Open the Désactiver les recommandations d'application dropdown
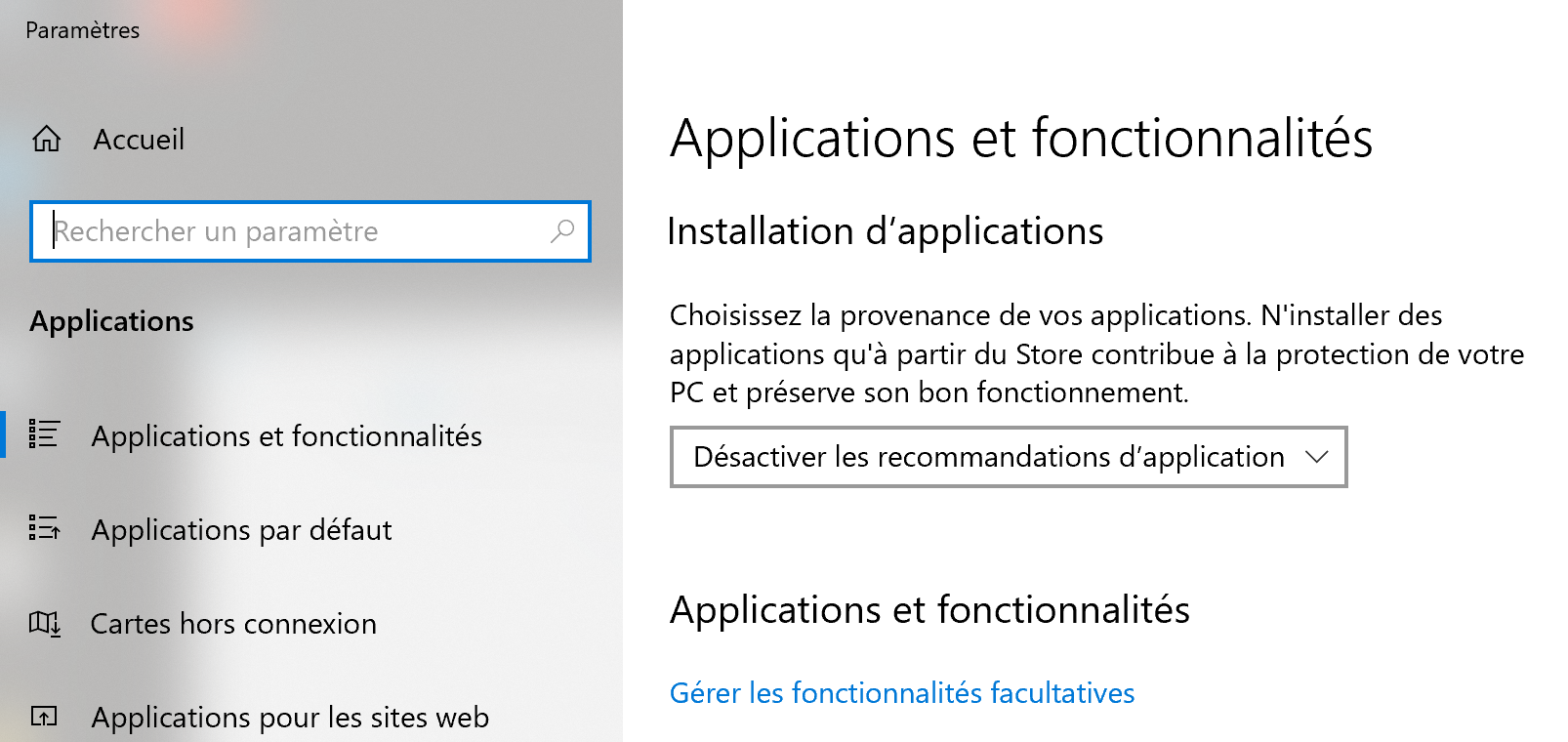This screenshot has width=1568, height=742. [1009, 457]
